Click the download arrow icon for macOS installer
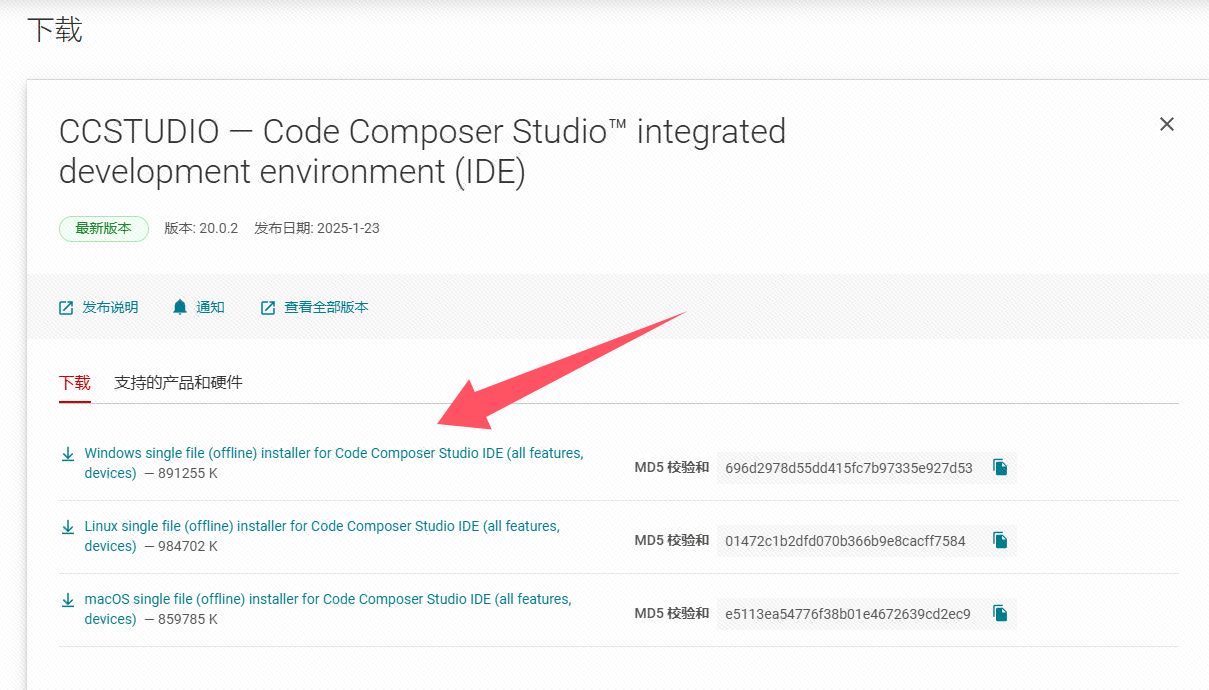The height and width of the screenshot is (690, 1209). (x=68, y=600)
